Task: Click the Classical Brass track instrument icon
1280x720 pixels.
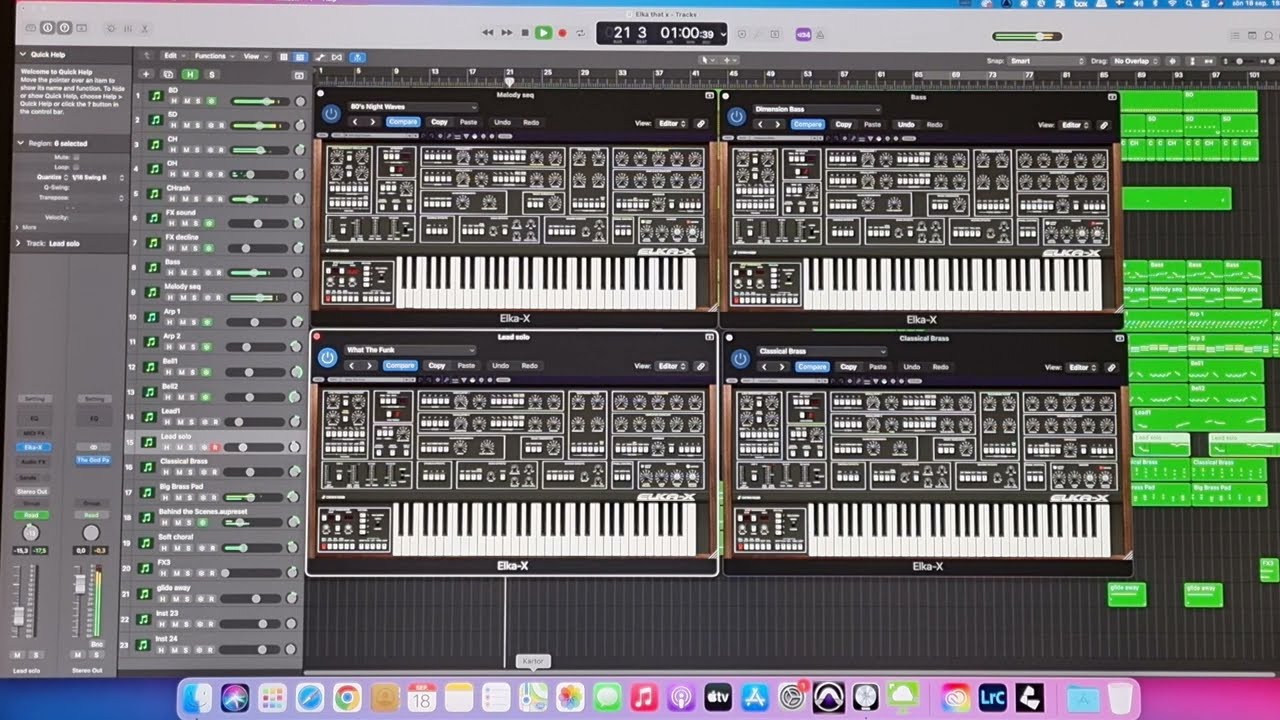Action: 147,466
